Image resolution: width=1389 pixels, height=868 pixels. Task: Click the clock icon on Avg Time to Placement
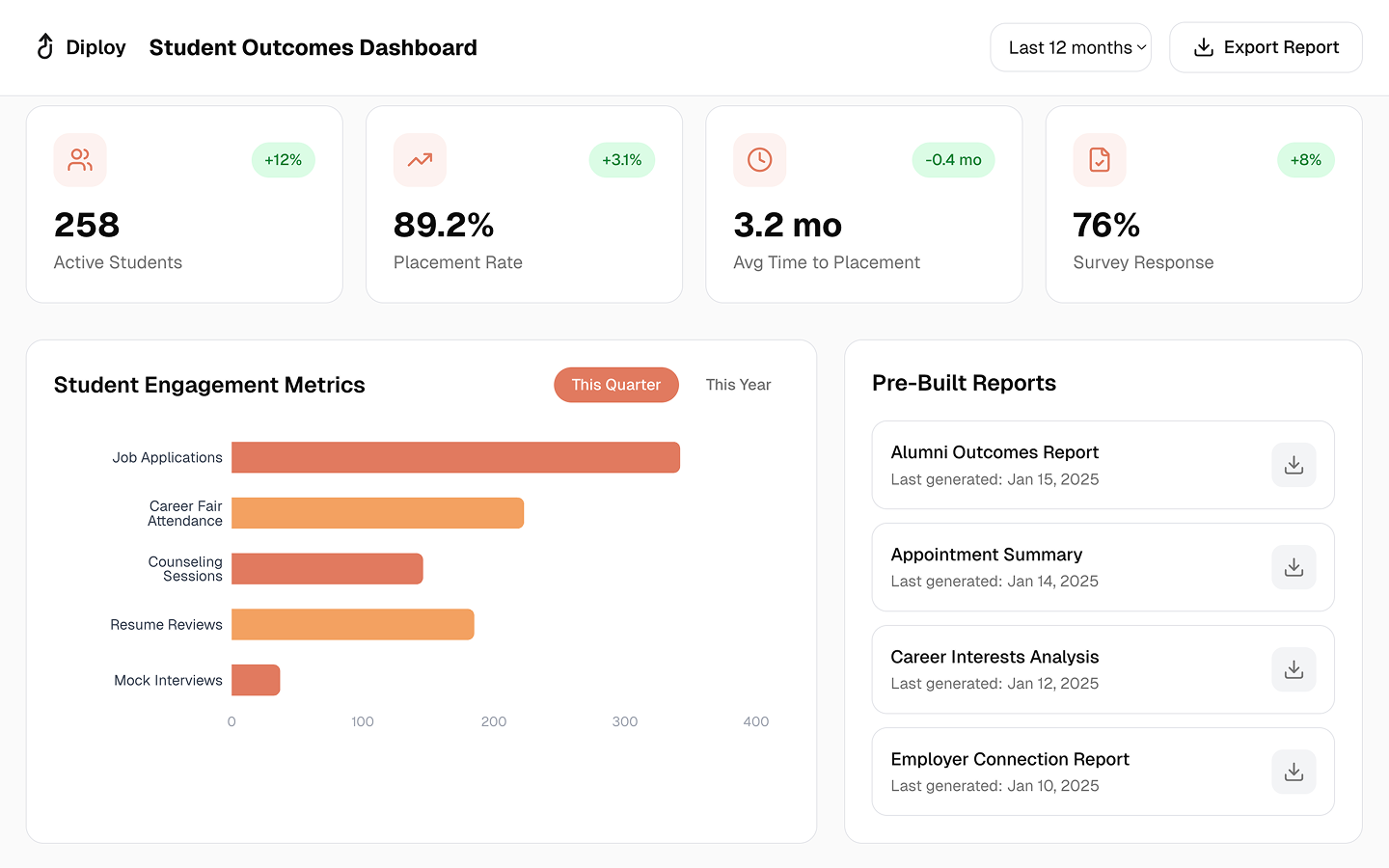[759, 160]
